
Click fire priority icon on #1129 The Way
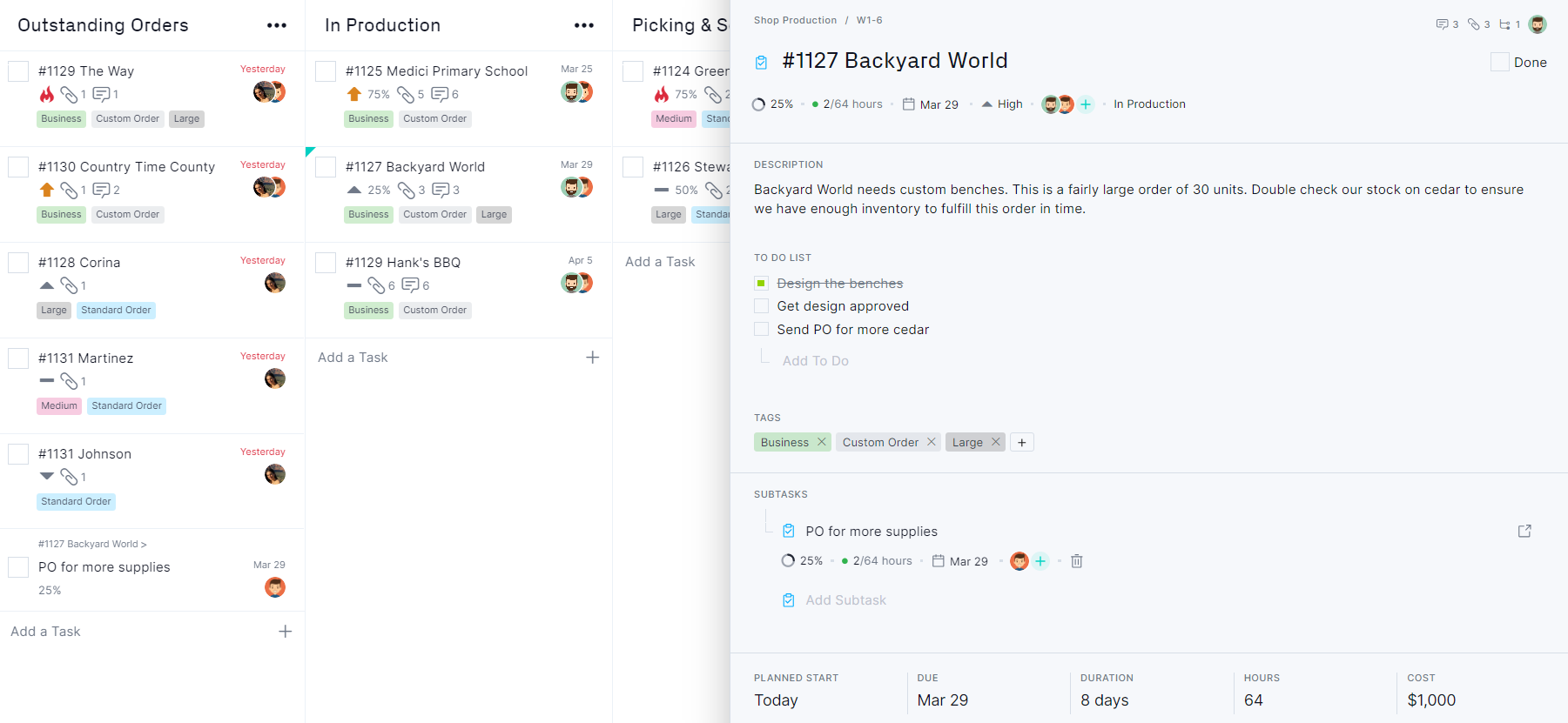pyautogui.click(x=47, y=94)
